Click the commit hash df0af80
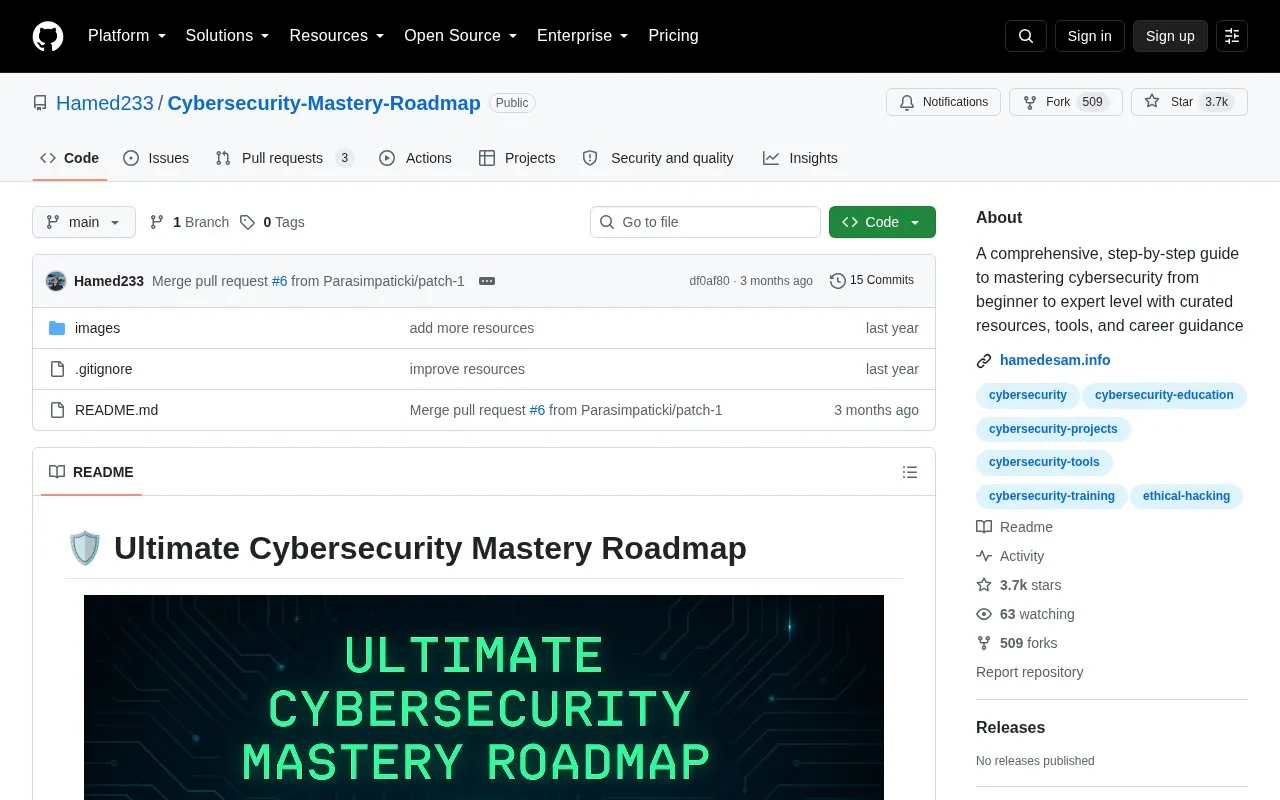 tap(709, 281)
